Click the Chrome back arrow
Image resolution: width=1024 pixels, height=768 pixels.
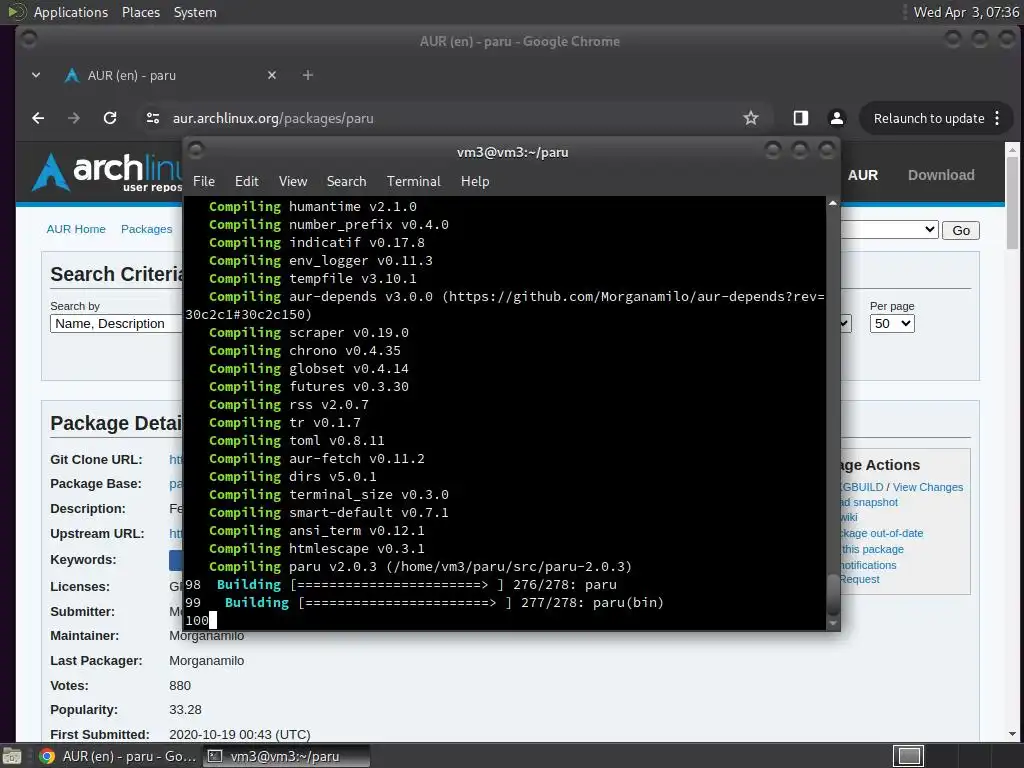39,118
